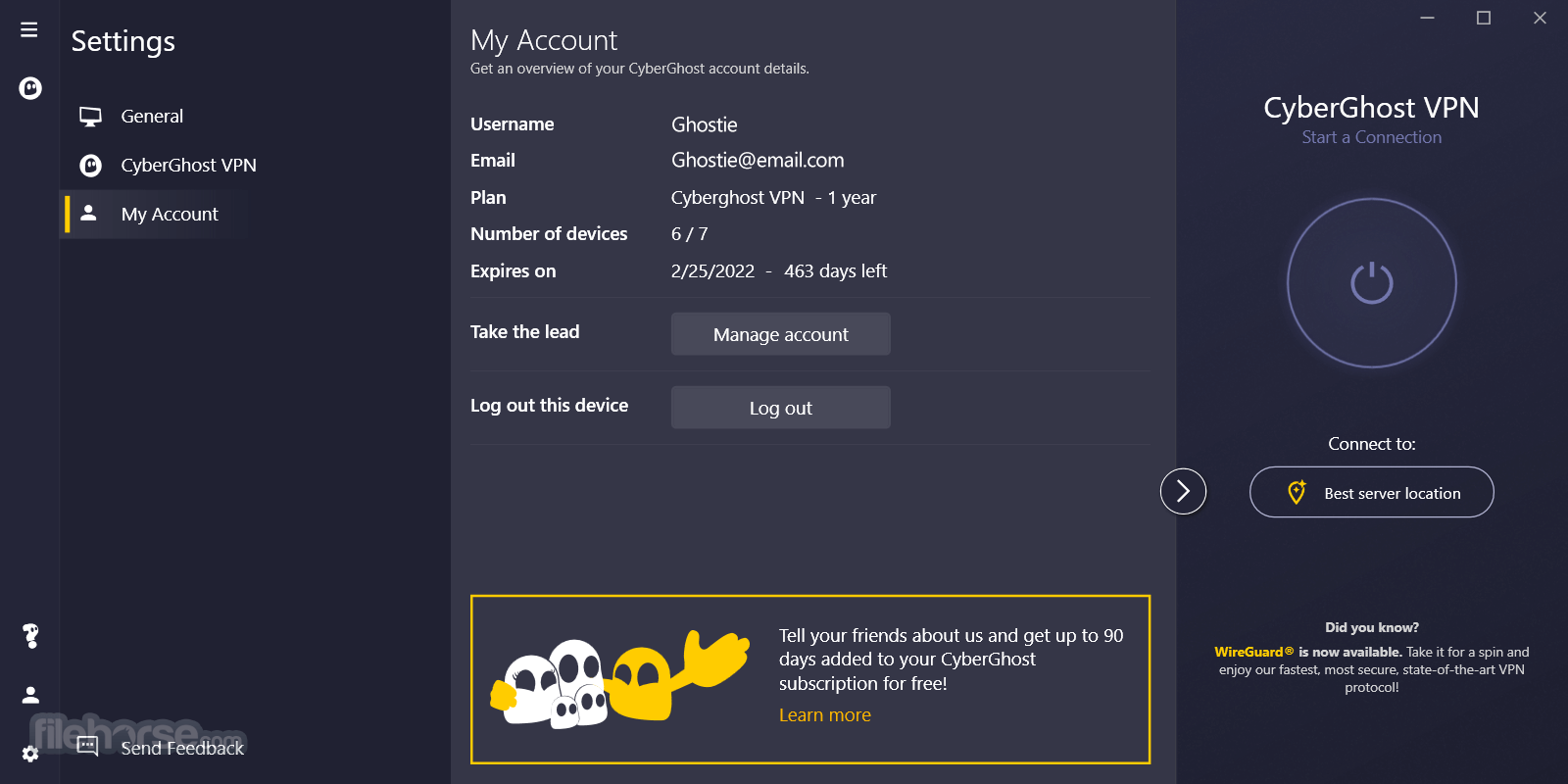
Task: Click the CyberGhost VPN ghost icon in settings
Action: [90, 166]
